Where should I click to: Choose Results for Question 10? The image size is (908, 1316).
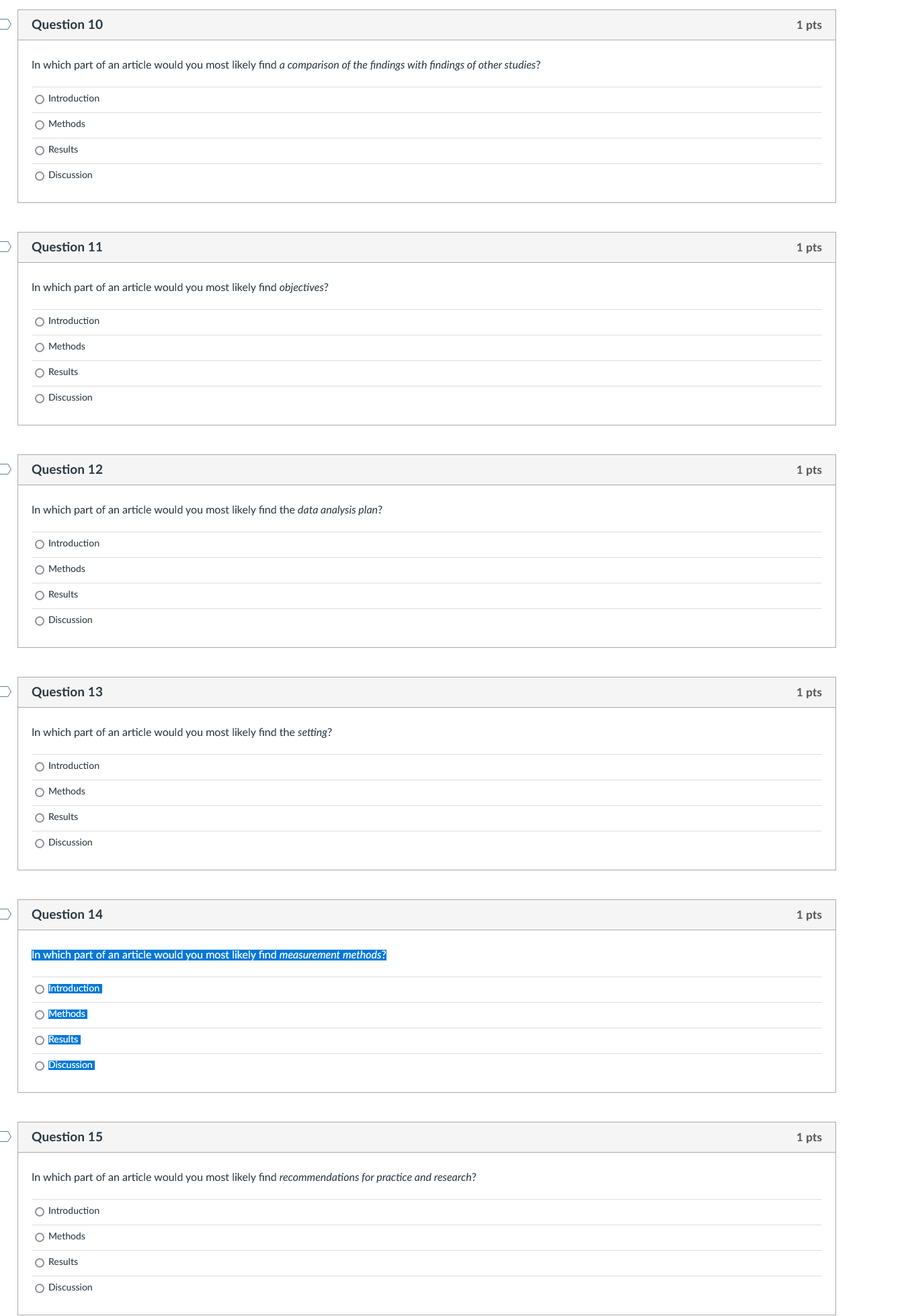point(40,151)
